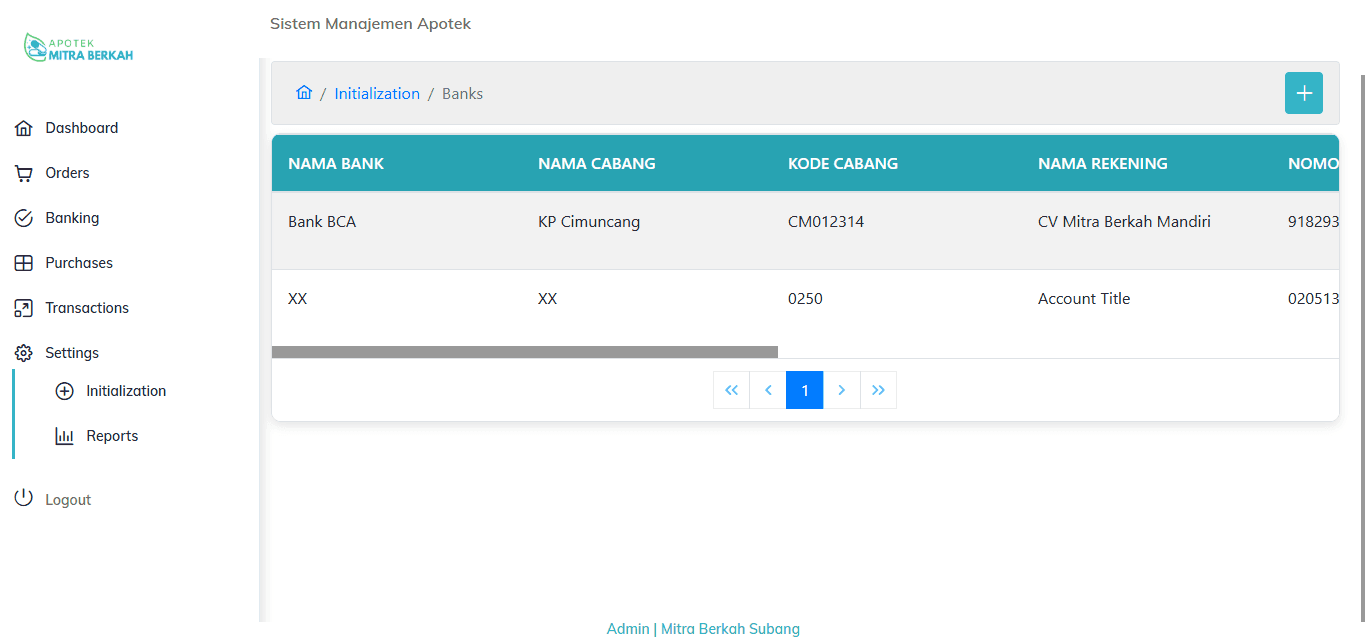Go to Purchases in sidebar
This screenshot has height=644, width=1365.
(78, 263)
